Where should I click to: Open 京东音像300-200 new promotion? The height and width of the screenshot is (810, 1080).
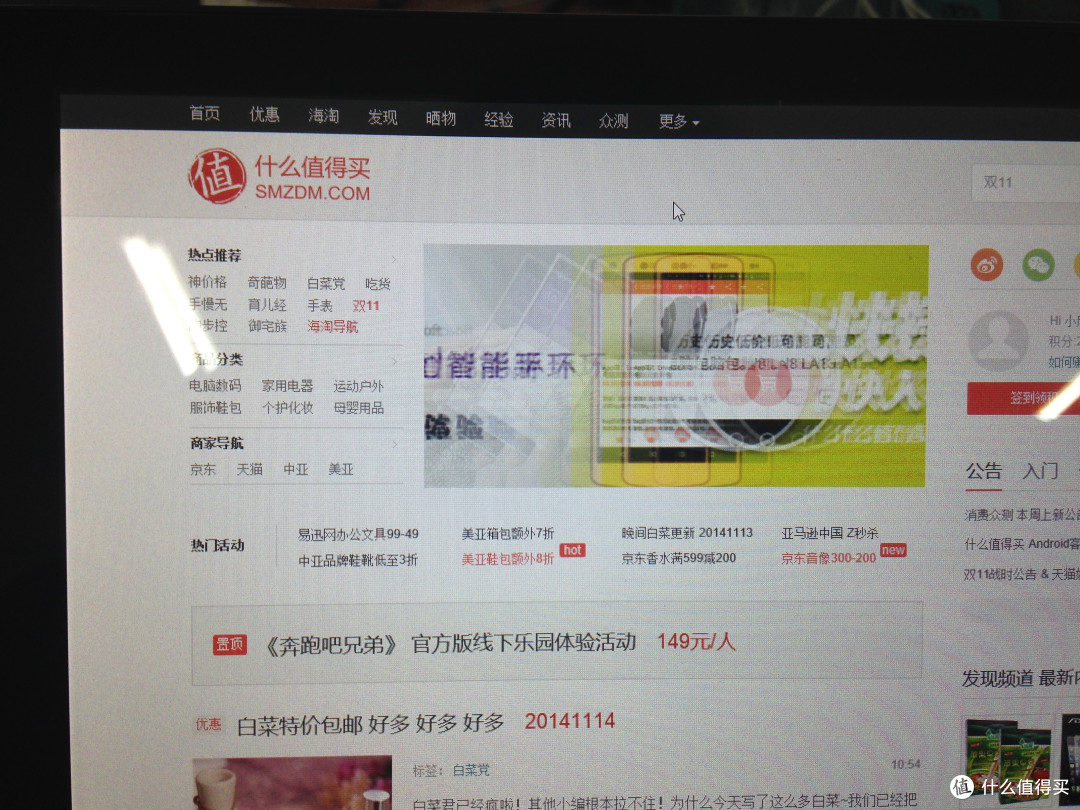pos(829,558)
